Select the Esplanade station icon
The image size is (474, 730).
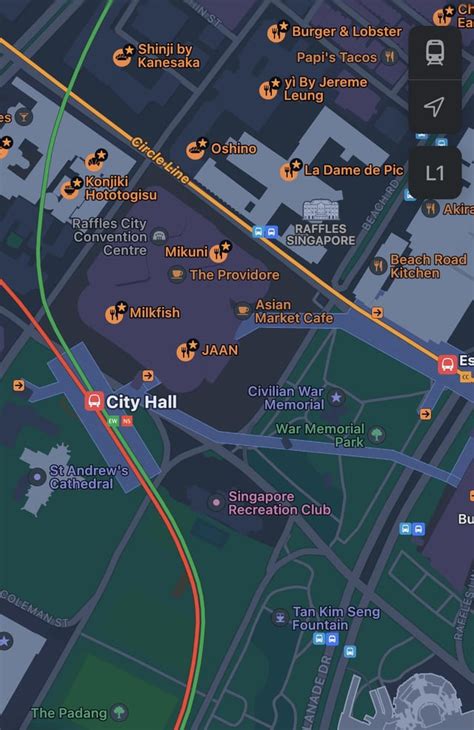[447, 364]
